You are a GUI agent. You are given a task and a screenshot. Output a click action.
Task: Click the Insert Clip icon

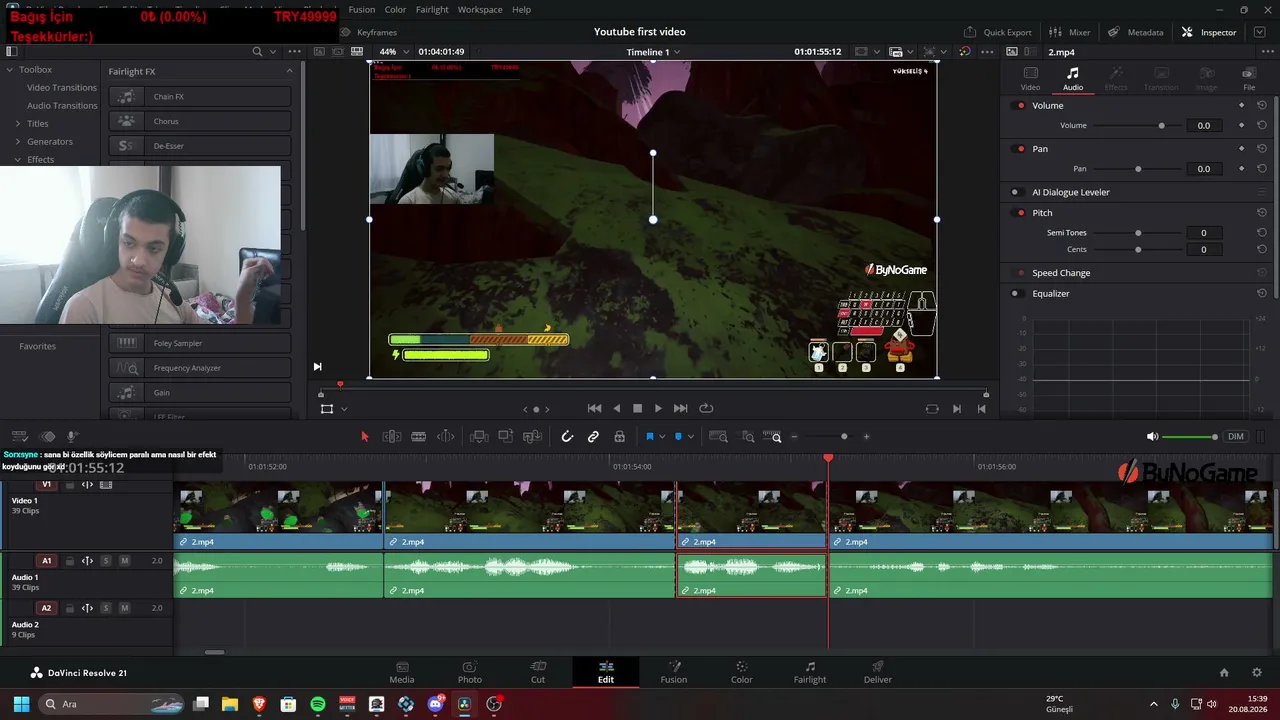[479, 436]
